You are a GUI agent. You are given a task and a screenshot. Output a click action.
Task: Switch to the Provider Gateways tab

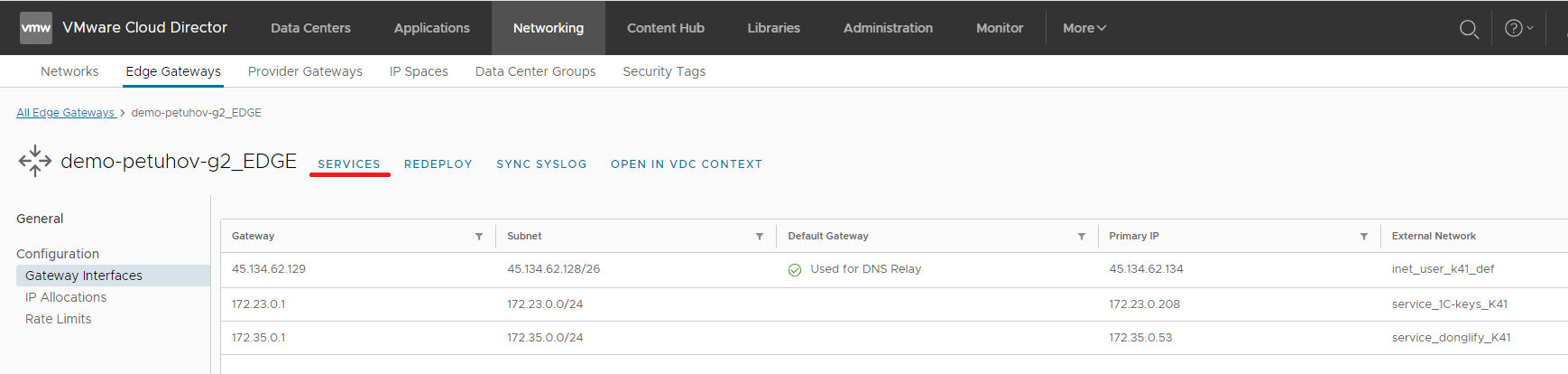click(x=305, y=71)
